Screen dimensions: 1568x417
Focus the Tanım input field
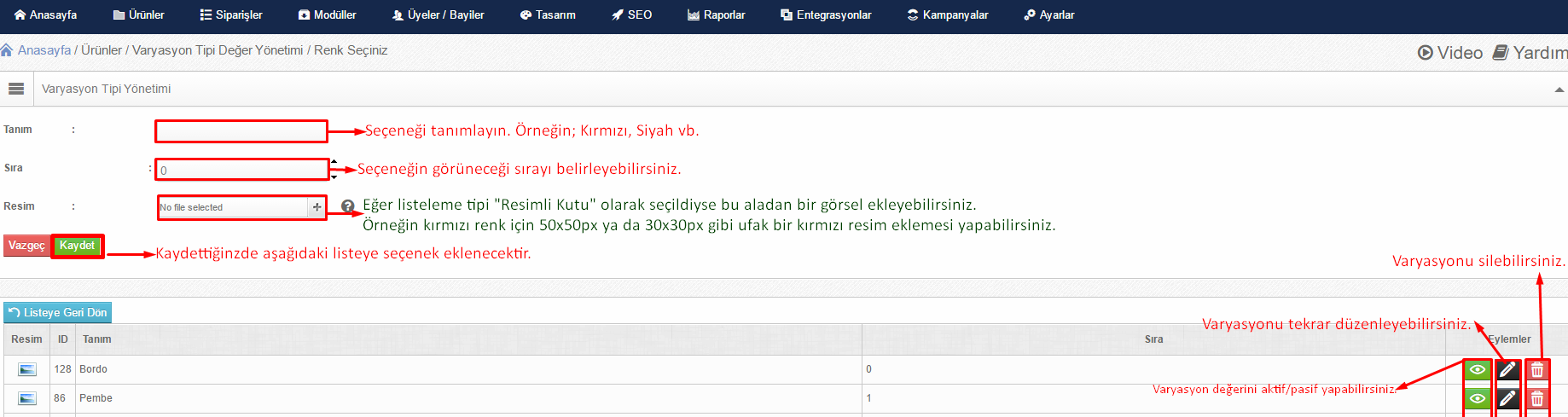(241, 130)
